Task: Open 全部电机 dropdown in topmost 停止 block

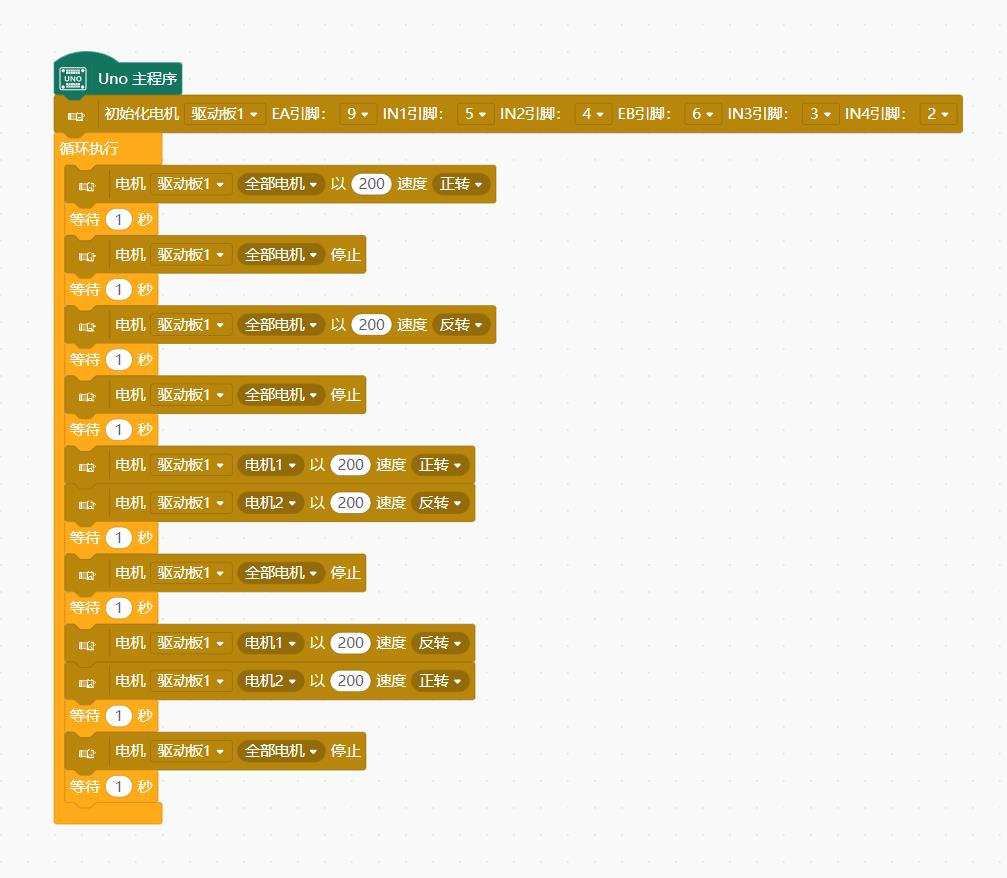Action: pos(281,254)
